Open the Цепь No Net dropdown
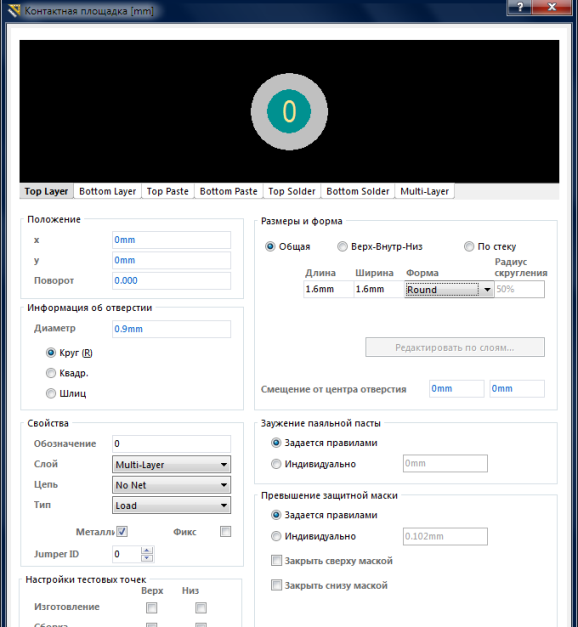Image resolution: width=578 pixels, height=627 pixels. tap(171, 485)
